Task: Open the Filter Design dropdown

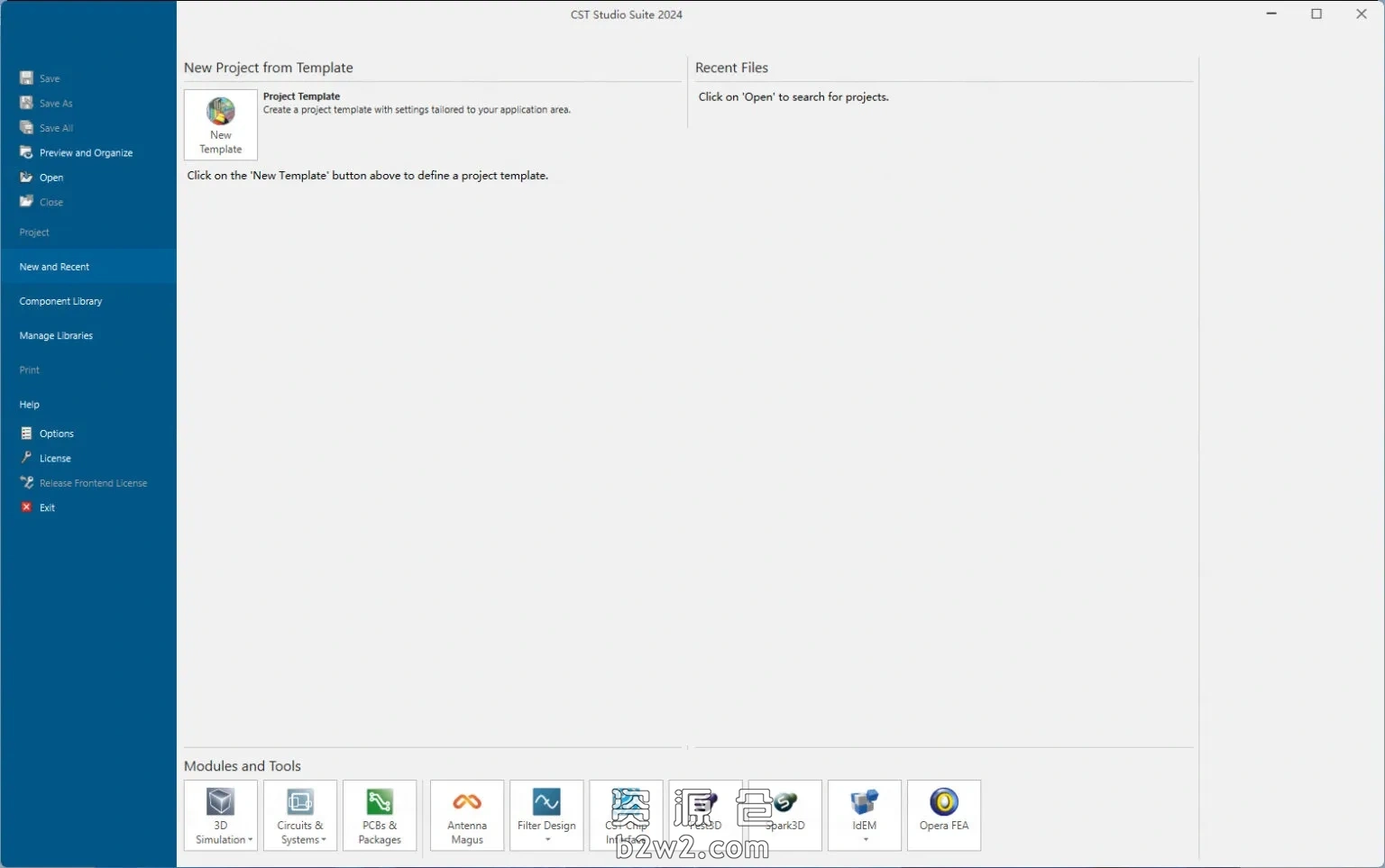Action: [x=547, y=840]
